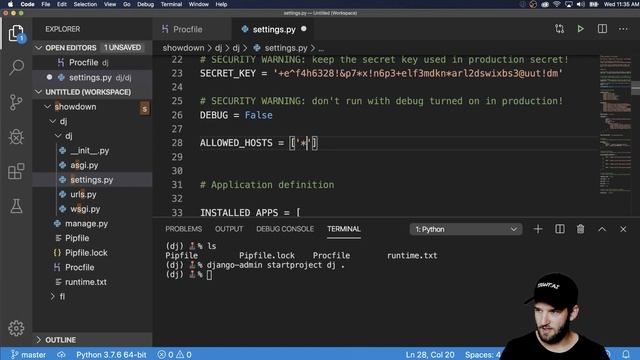This screenshot has width=640, height=360.
Task: Switch to the PROBLEMS panel tab
Action: pyautogui.click(x=183, y=229)
